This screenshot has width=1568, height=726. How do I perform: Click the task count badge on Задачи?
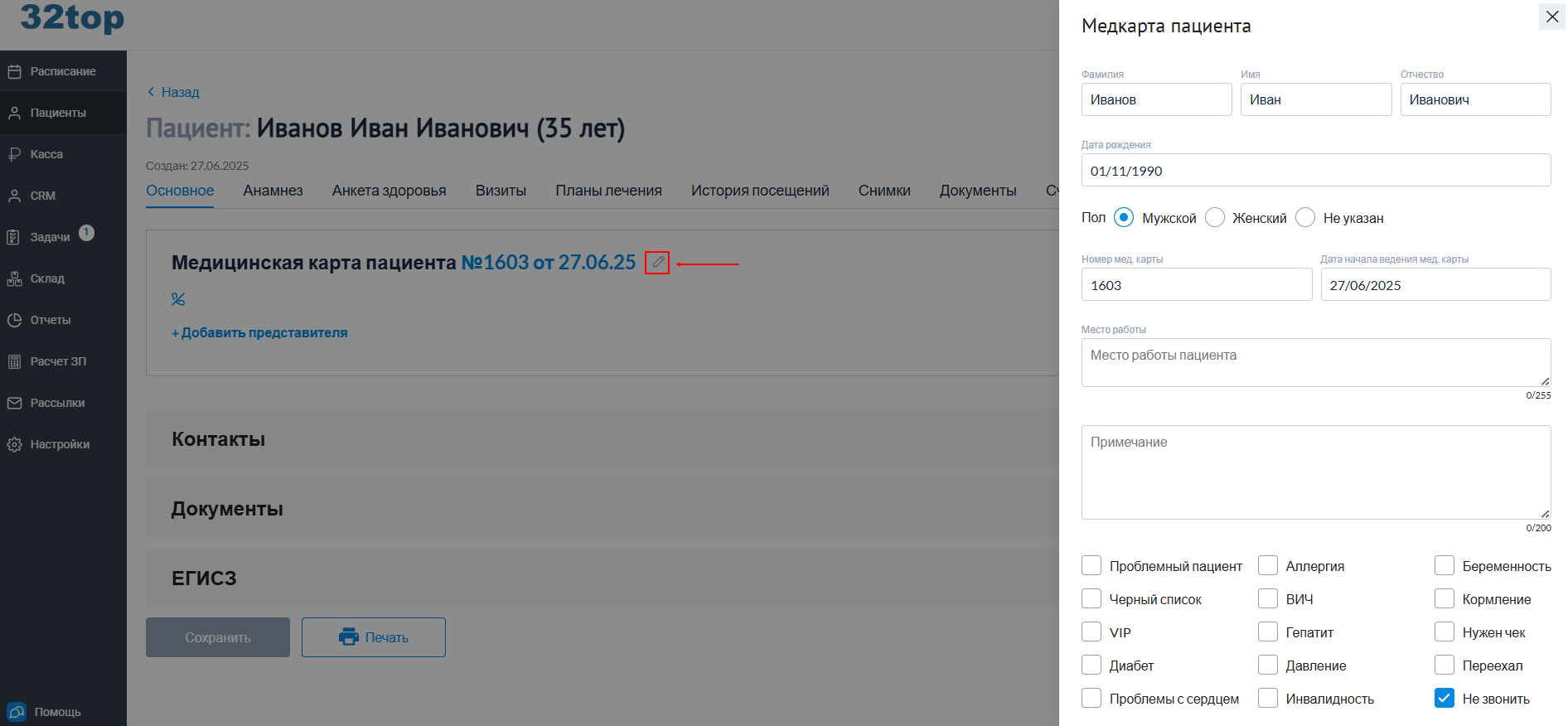pyautogui.click(x=86, y=233)
